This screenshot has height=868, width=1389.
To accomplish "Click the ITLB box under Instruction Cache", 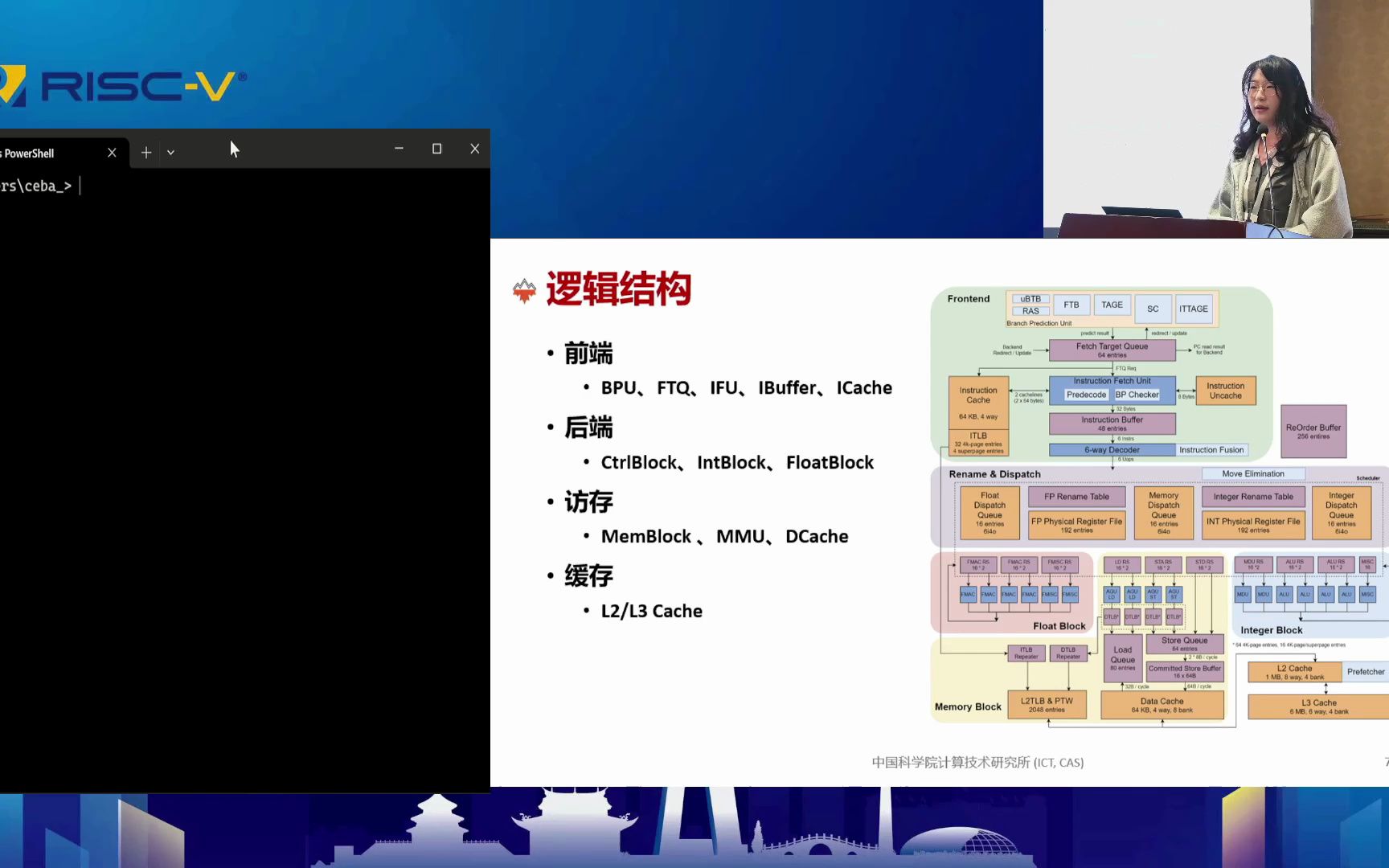I will click(x=978, y=443).
